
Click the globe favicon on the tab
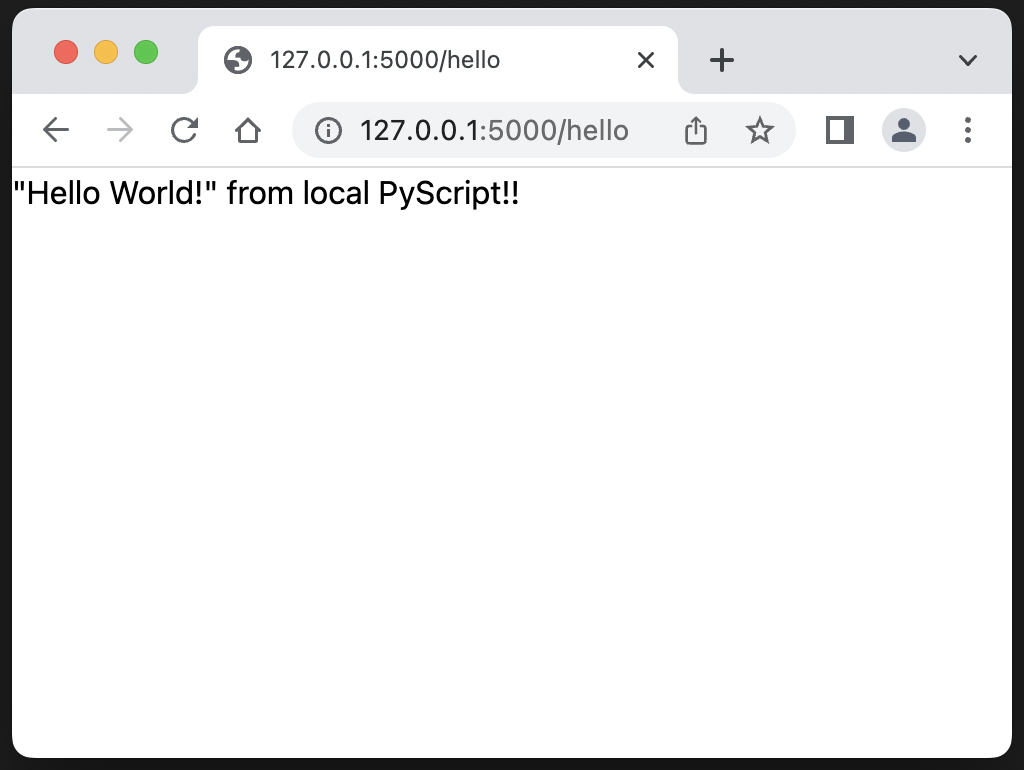point(237,60)
